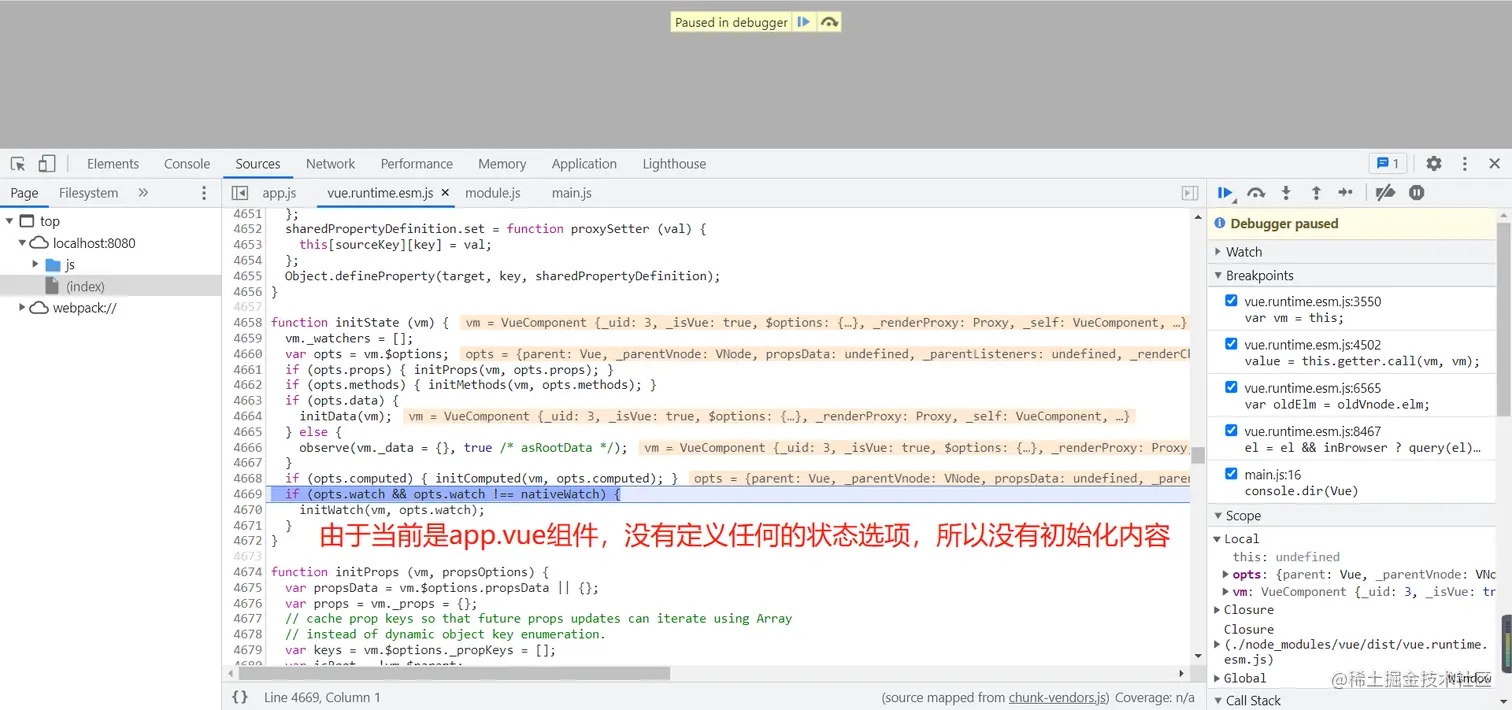
Task: Deactivate all breakpoints icon
Action: pos(1385,193)
